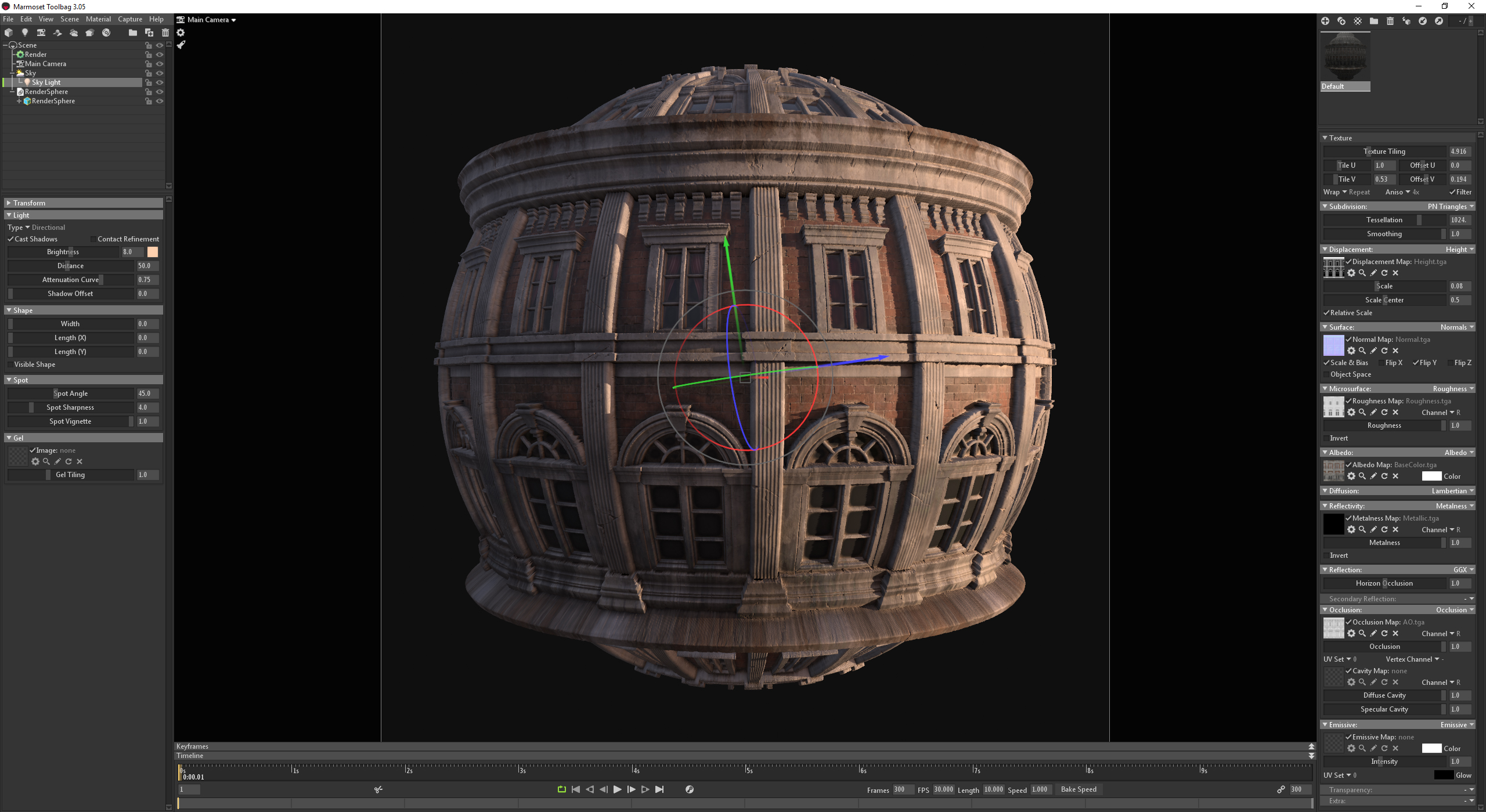The image size is (1486, 812).
Task: Create material folder icon
Action: (x=1374, y=21)
